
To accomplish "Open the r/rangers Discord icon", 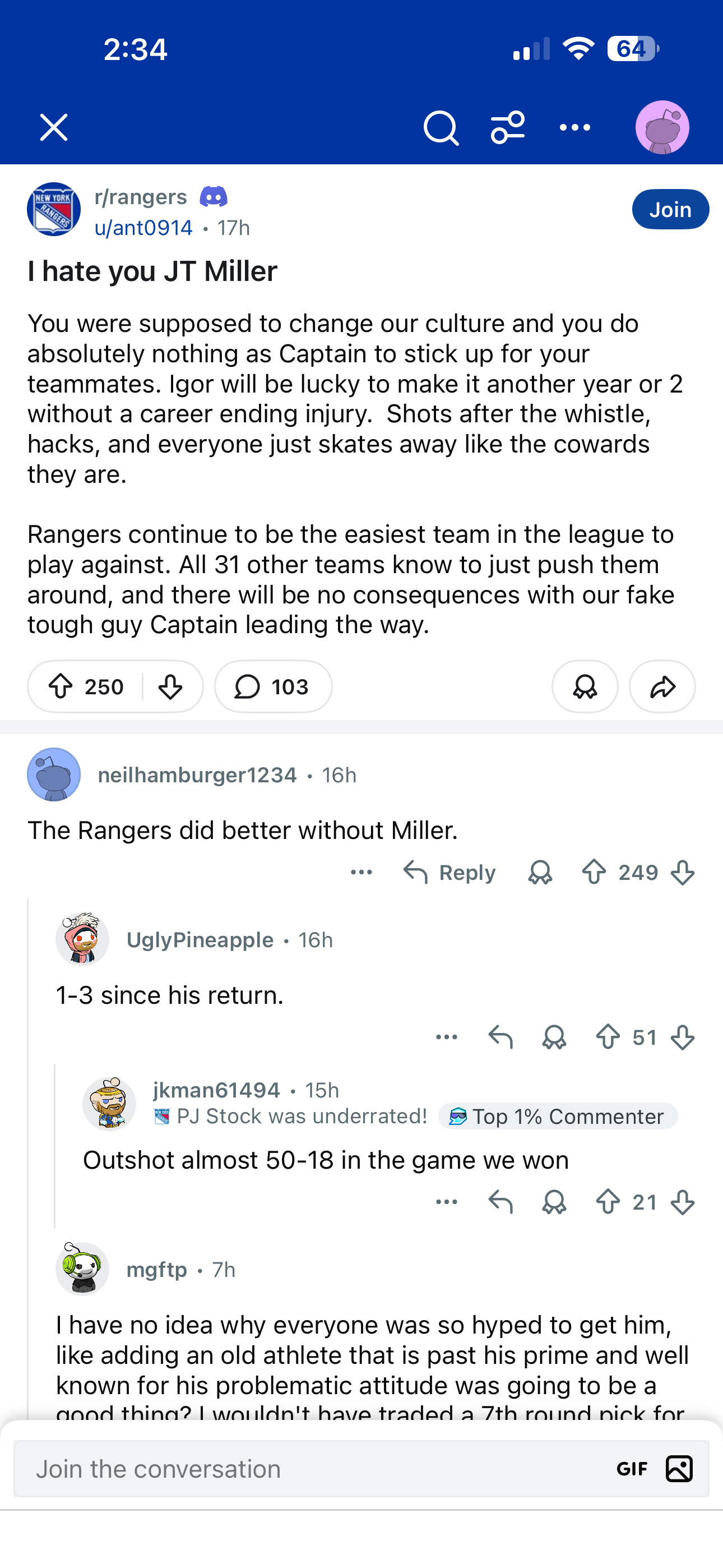I will point(214,197).
